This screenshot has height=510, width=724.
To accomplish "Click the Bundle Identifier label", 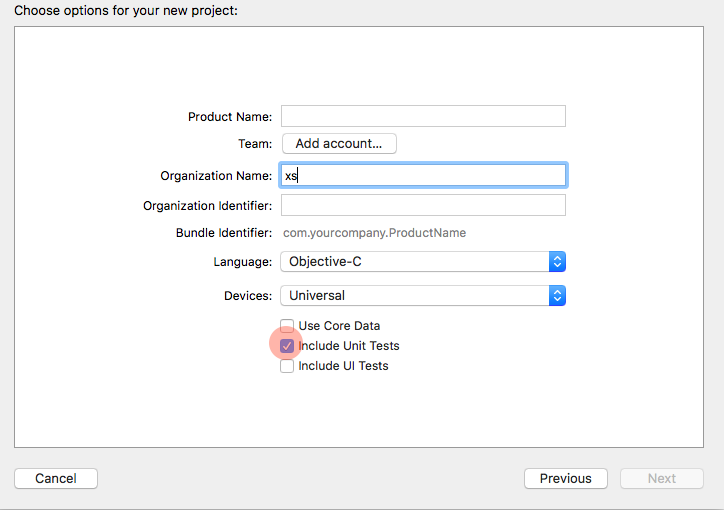I will click(x=224, y=233).
